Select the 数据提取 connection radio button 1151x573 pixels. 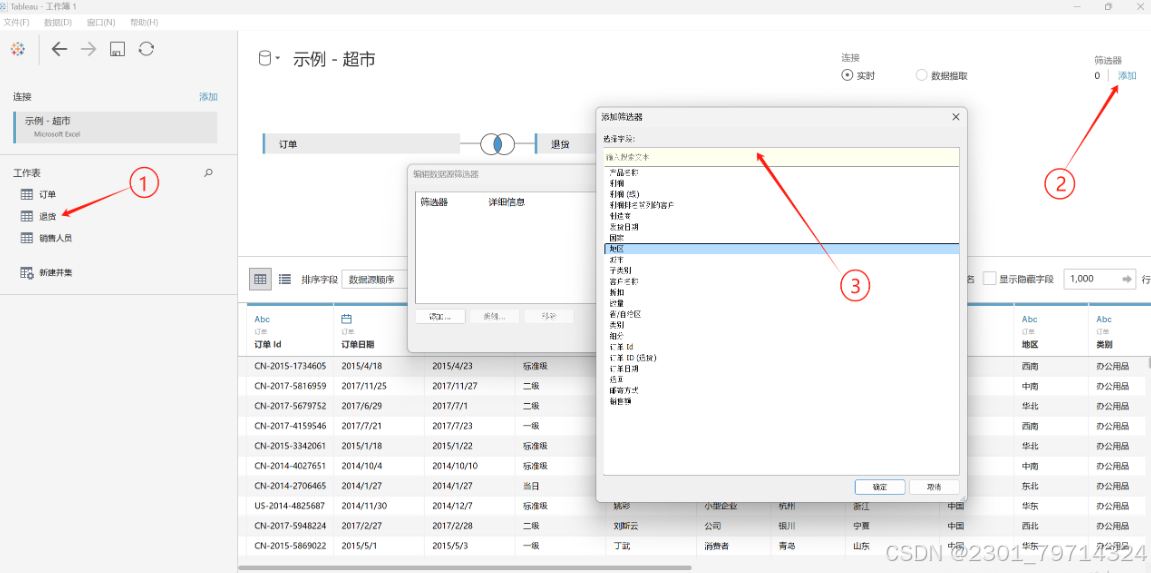(921, 75)
